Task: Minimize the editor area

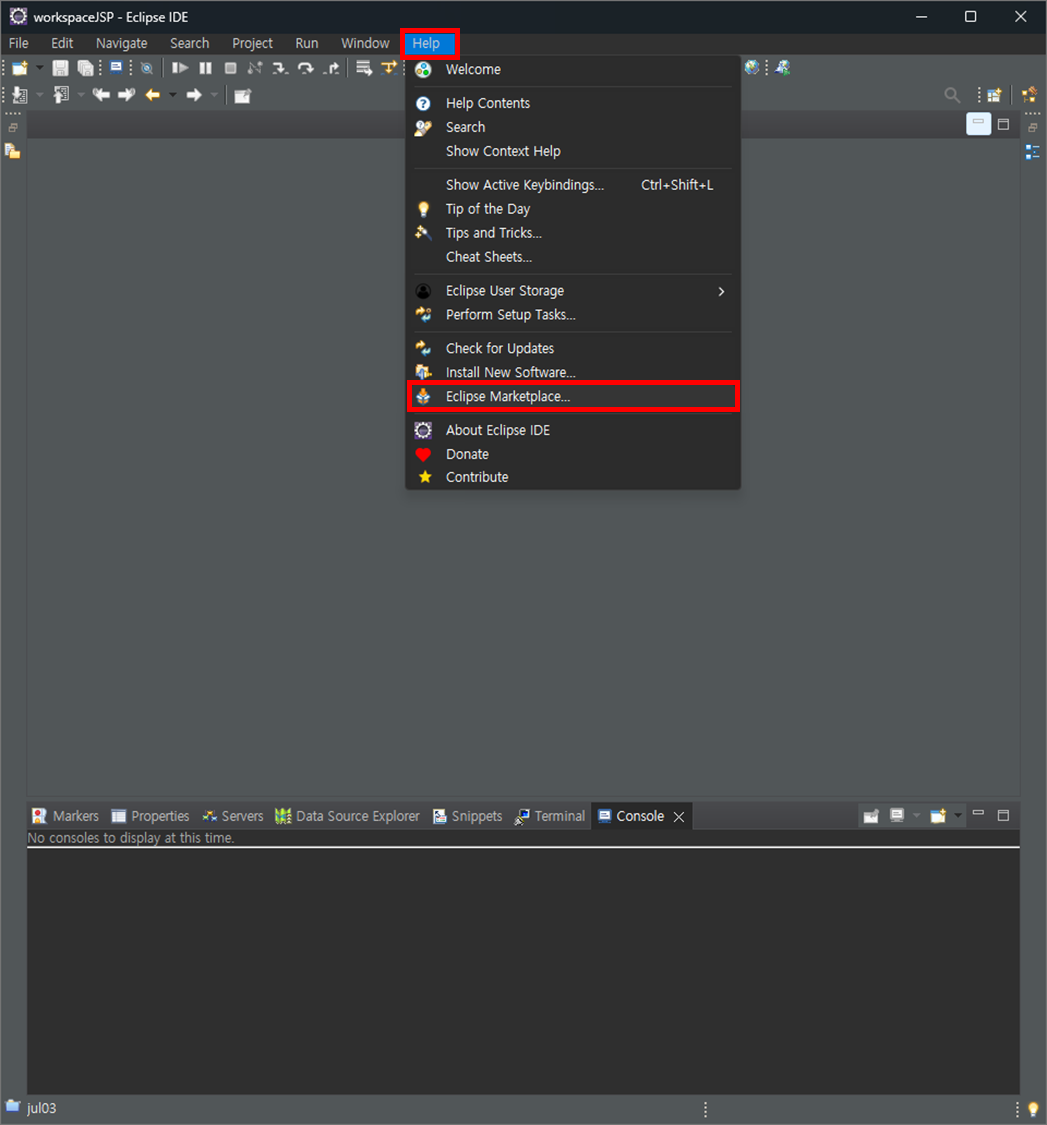Action: (x=978, y=123)
